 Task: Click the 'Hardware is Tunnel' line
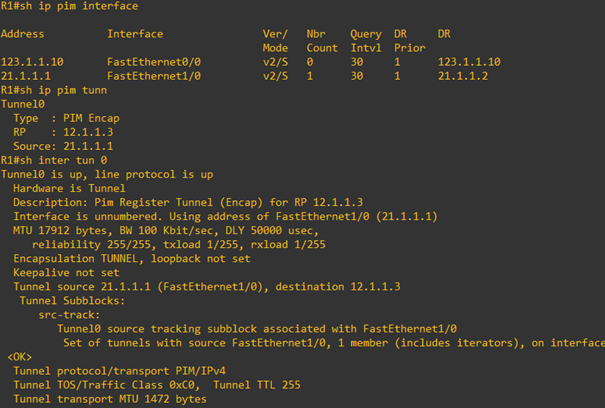coord(69,188)
